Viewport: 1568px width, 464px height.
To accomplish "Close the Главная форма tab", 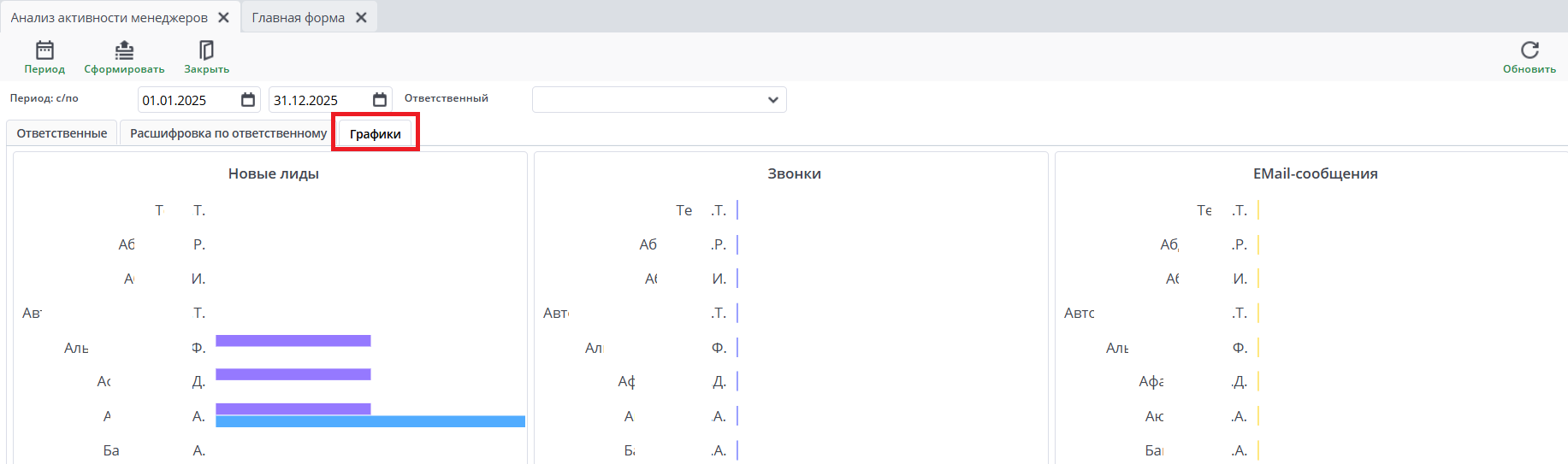I will [x=361, y=17].
